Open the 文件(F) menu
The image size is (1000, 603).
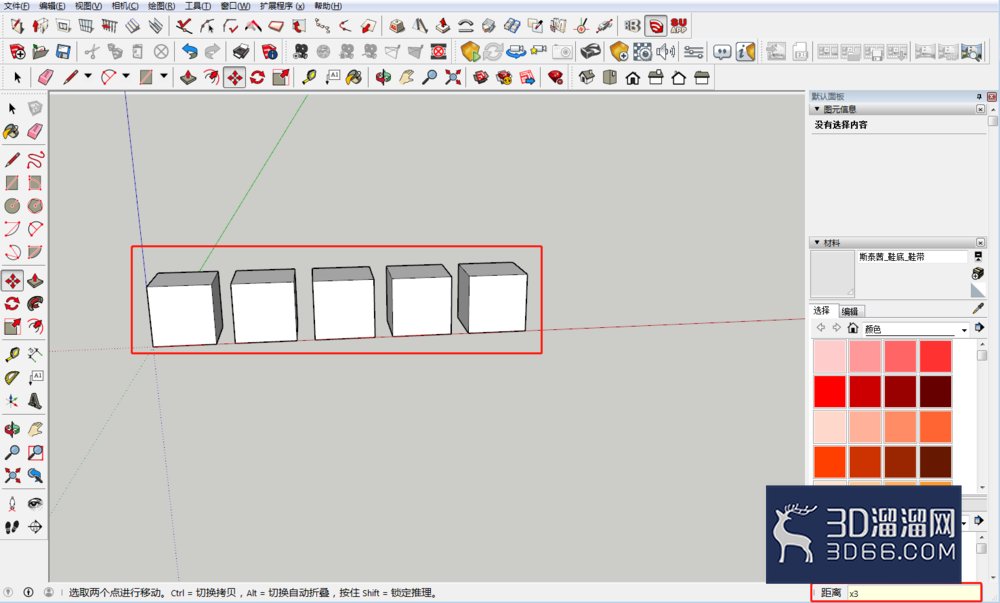click(17, 6)
